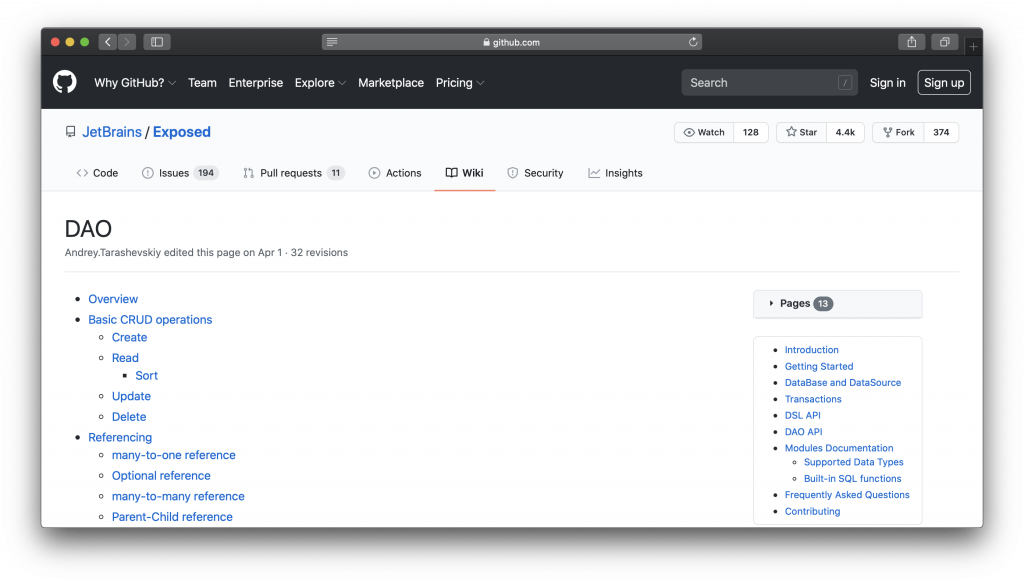
Task: Select the Wiki tab
Action: (x=464, y=173)
